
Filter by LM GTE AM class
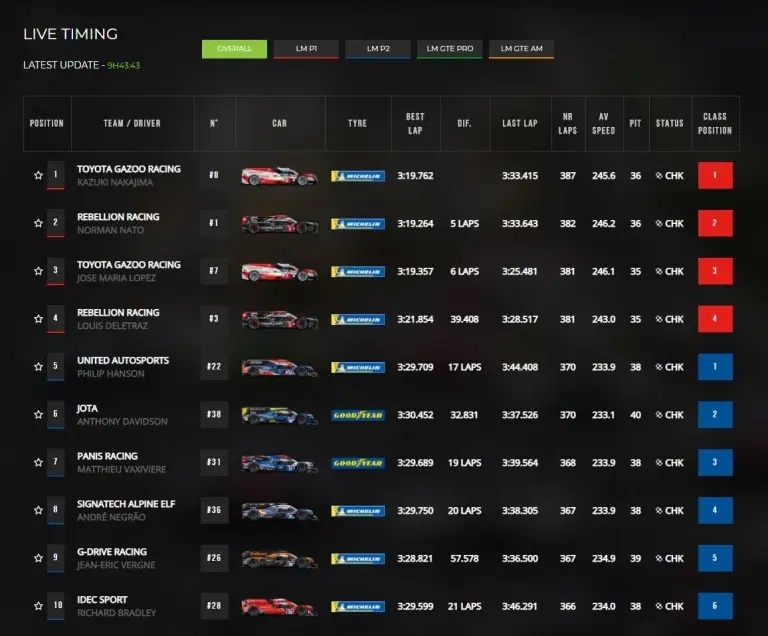click(x=521, y=48)
